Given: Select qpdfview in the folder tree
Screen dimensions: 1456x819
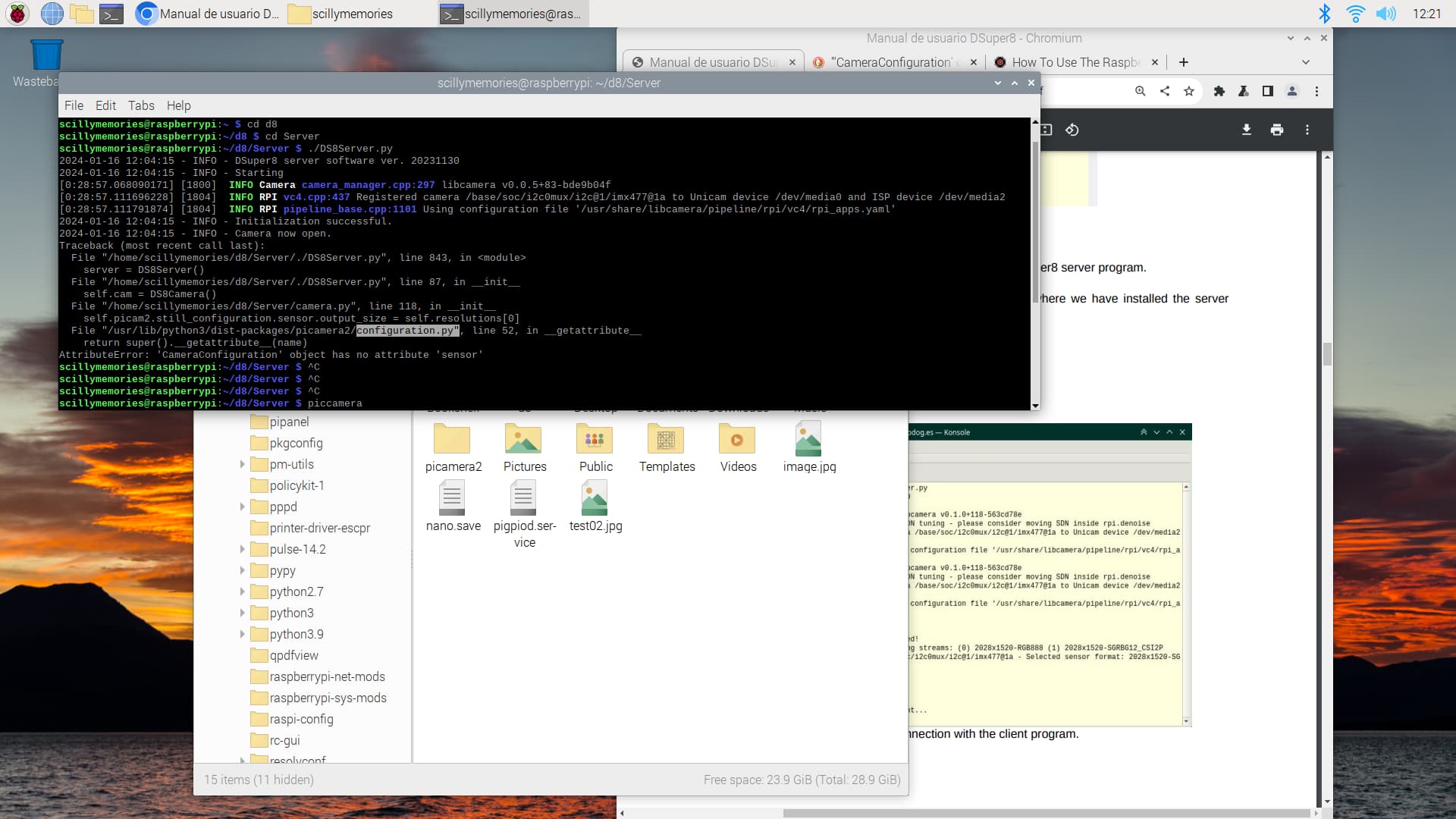Looking at the screenshot, I should [x=293, y=655].
